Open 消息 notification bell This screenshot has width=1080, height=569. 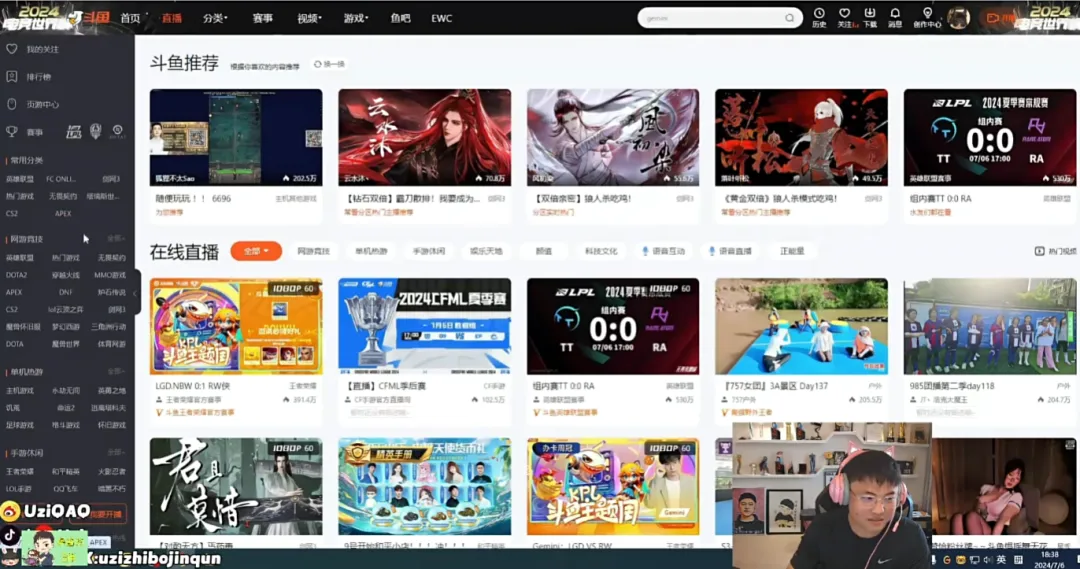click(895, 13)
